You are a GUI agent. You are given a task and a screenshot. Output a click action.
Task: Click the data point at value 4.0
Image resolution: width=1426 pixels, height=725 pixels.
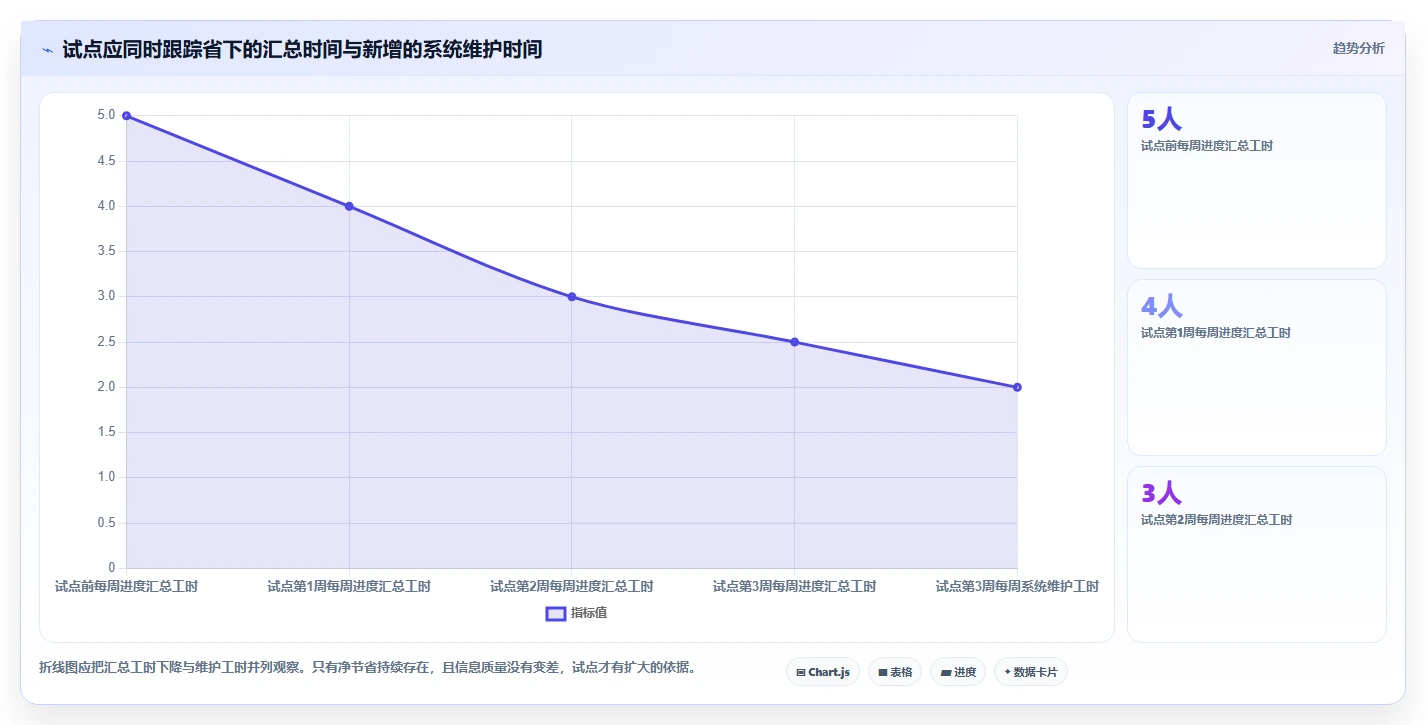coord(349,206)
